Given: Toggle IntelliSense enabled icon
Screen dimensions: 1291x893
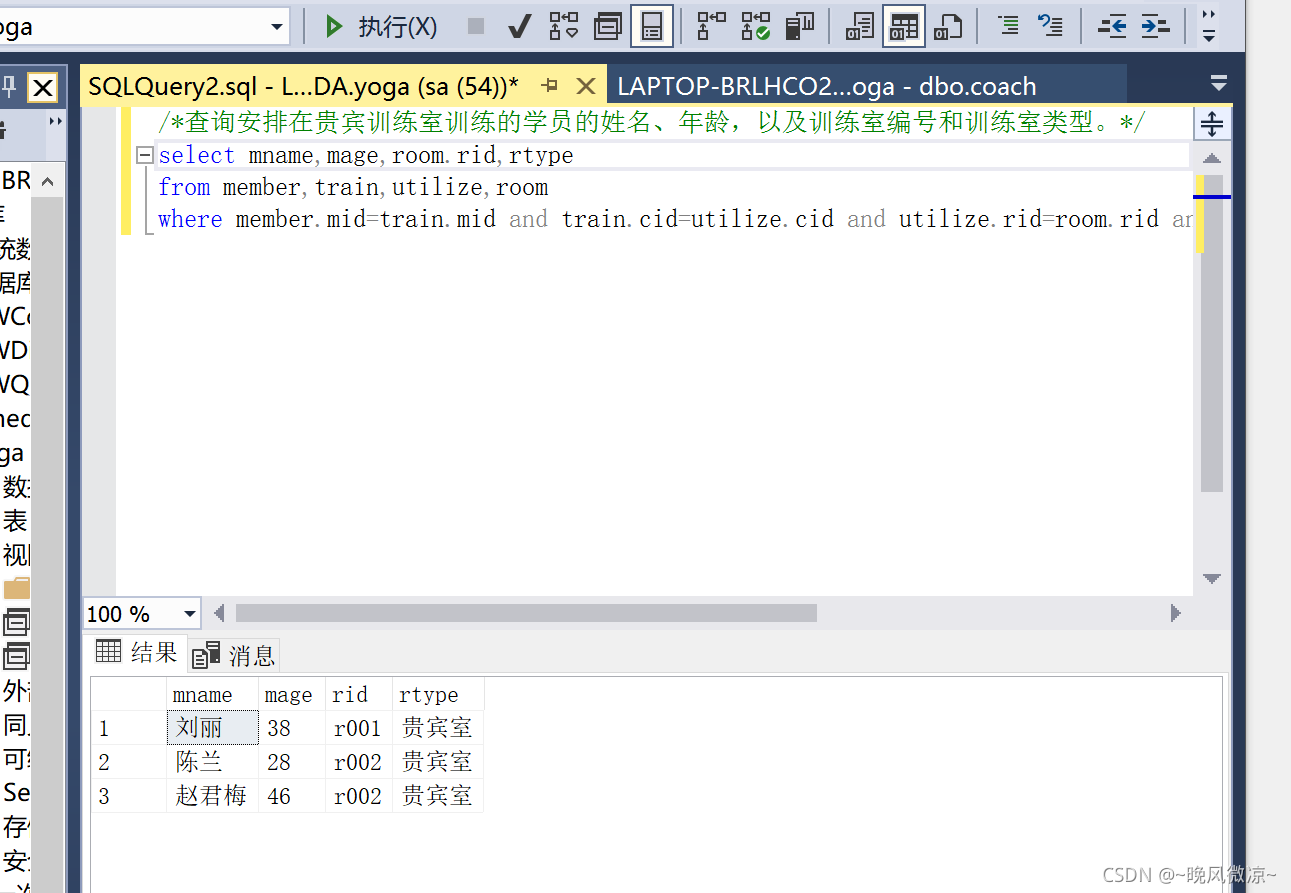Looking at the screenshot, I should pos(652,27).
